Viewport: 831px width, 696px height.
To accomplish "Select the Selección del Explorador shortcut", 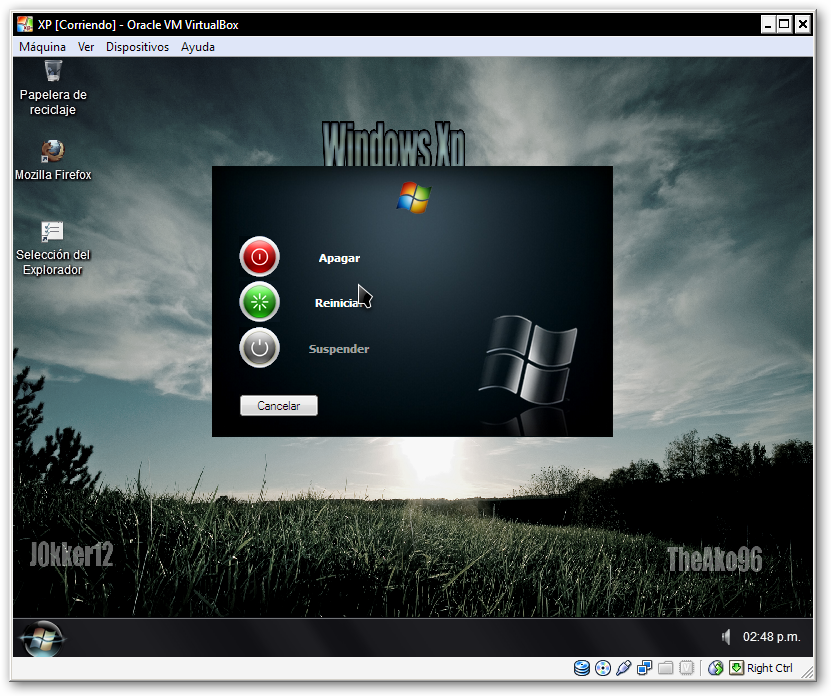I will [53, 248].
